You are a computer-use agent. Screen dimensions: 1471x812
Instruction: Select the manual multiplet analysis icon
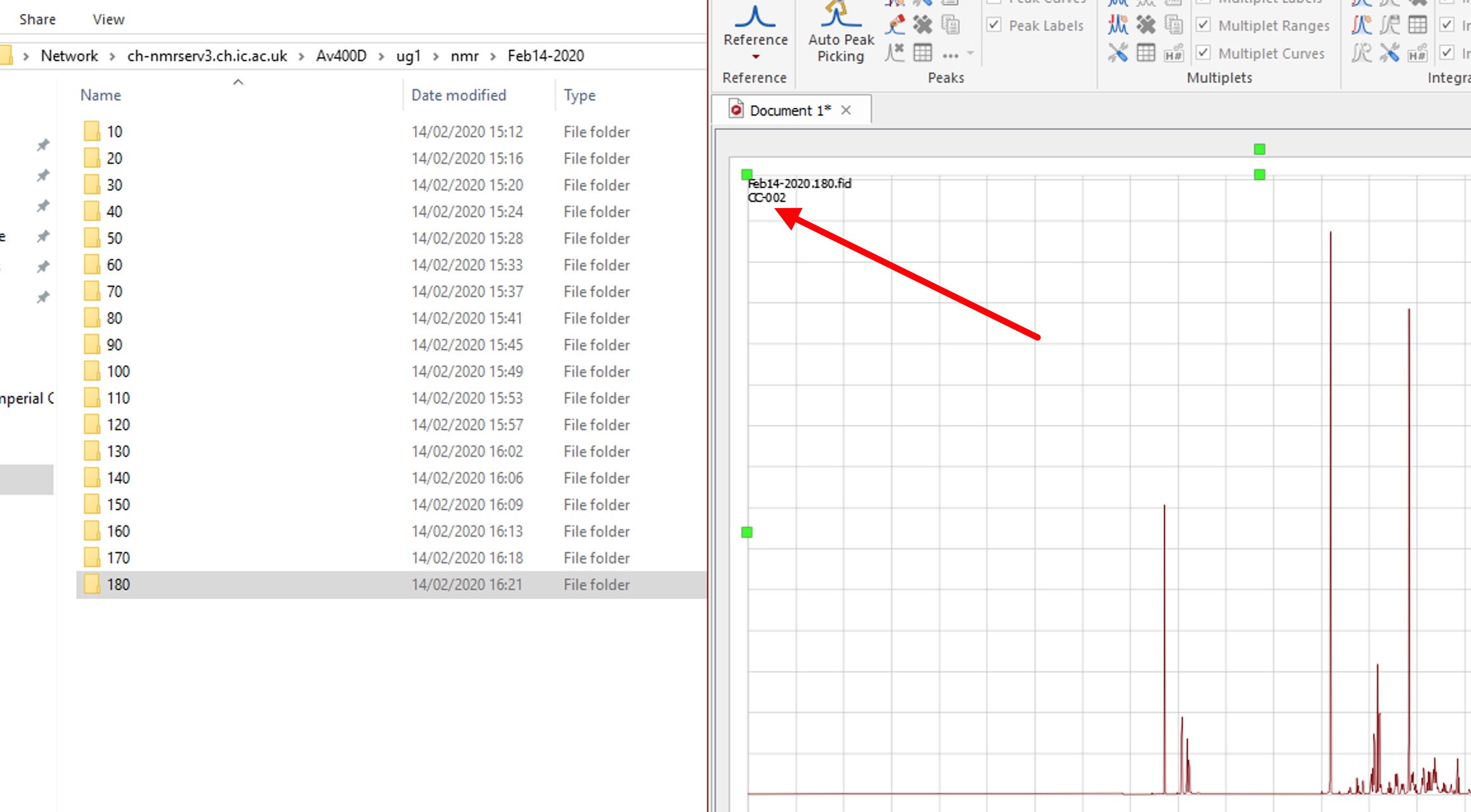click(1118, 25)
